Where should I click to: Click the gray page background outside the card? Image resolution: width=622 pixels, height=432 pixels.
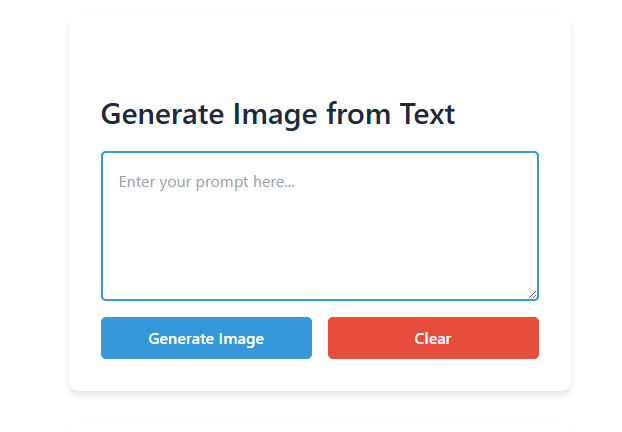pos(30,200)
